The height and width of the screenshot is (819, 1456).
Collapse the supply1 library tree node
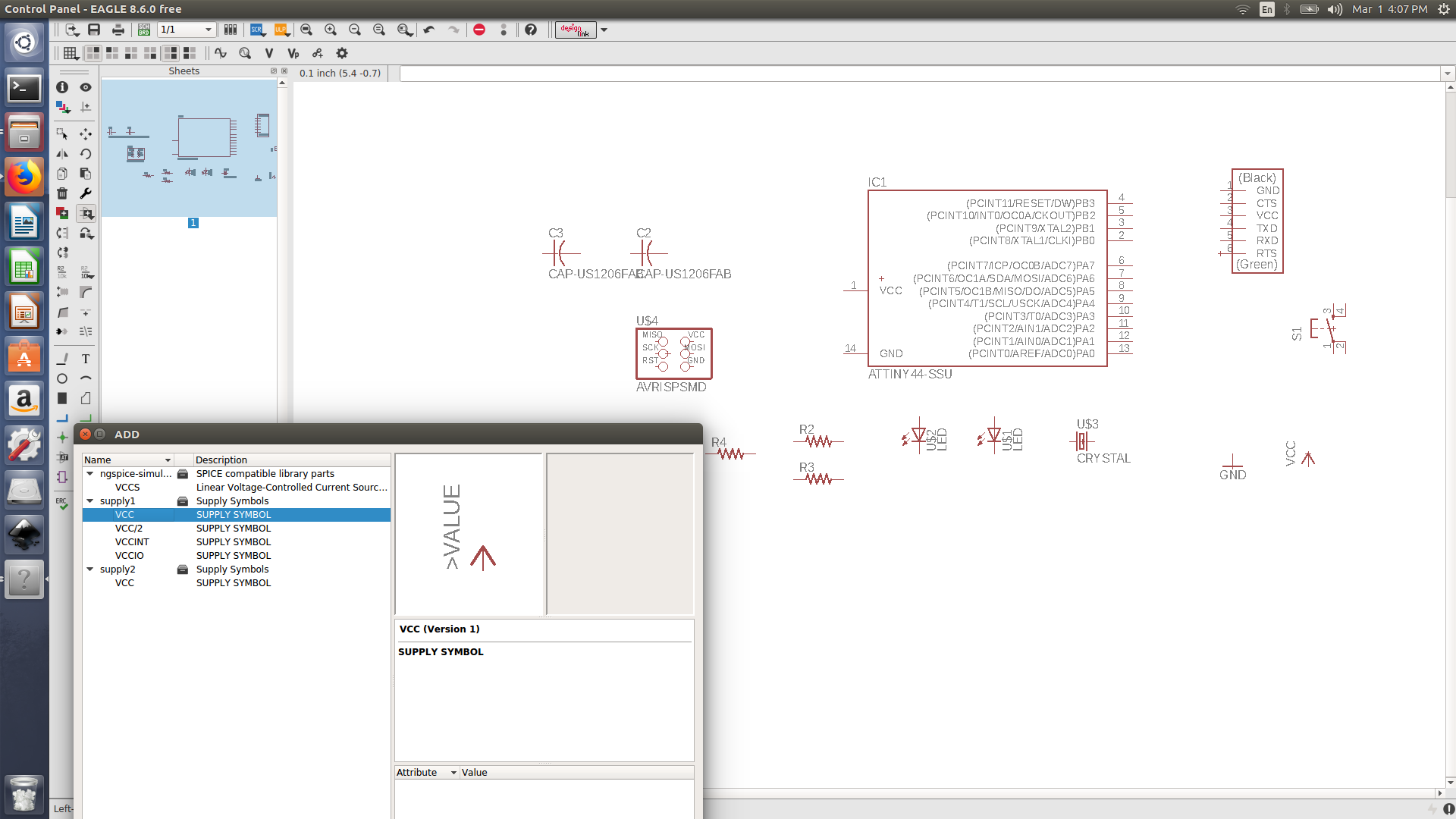point(90,501)
